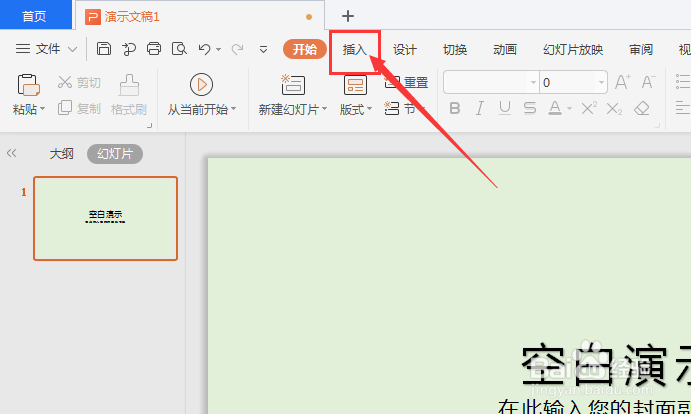691x414 pixels.
Task: Toggle Bold formatting
Action: (454, 108)
